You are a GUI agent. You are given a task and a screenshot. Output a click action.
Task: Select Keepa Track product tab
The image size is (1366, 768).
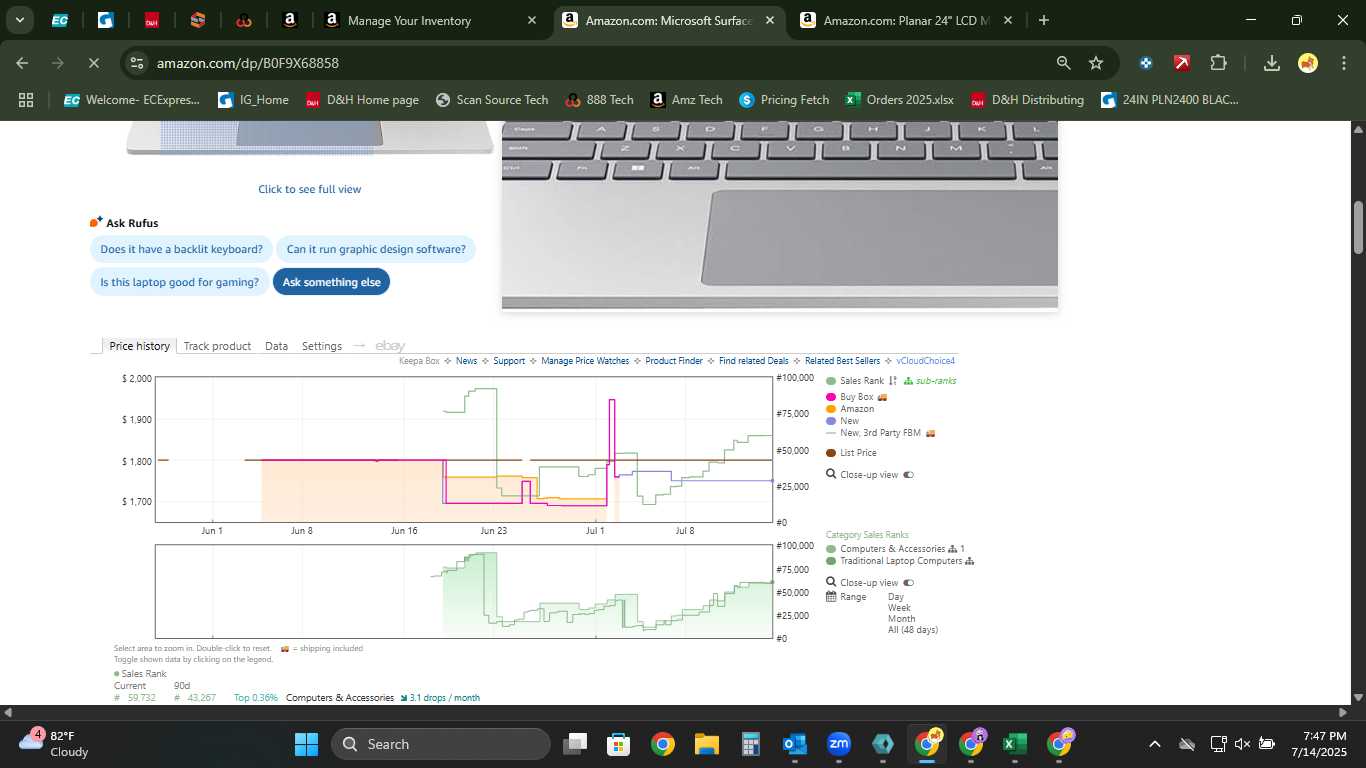pos(217,346)
